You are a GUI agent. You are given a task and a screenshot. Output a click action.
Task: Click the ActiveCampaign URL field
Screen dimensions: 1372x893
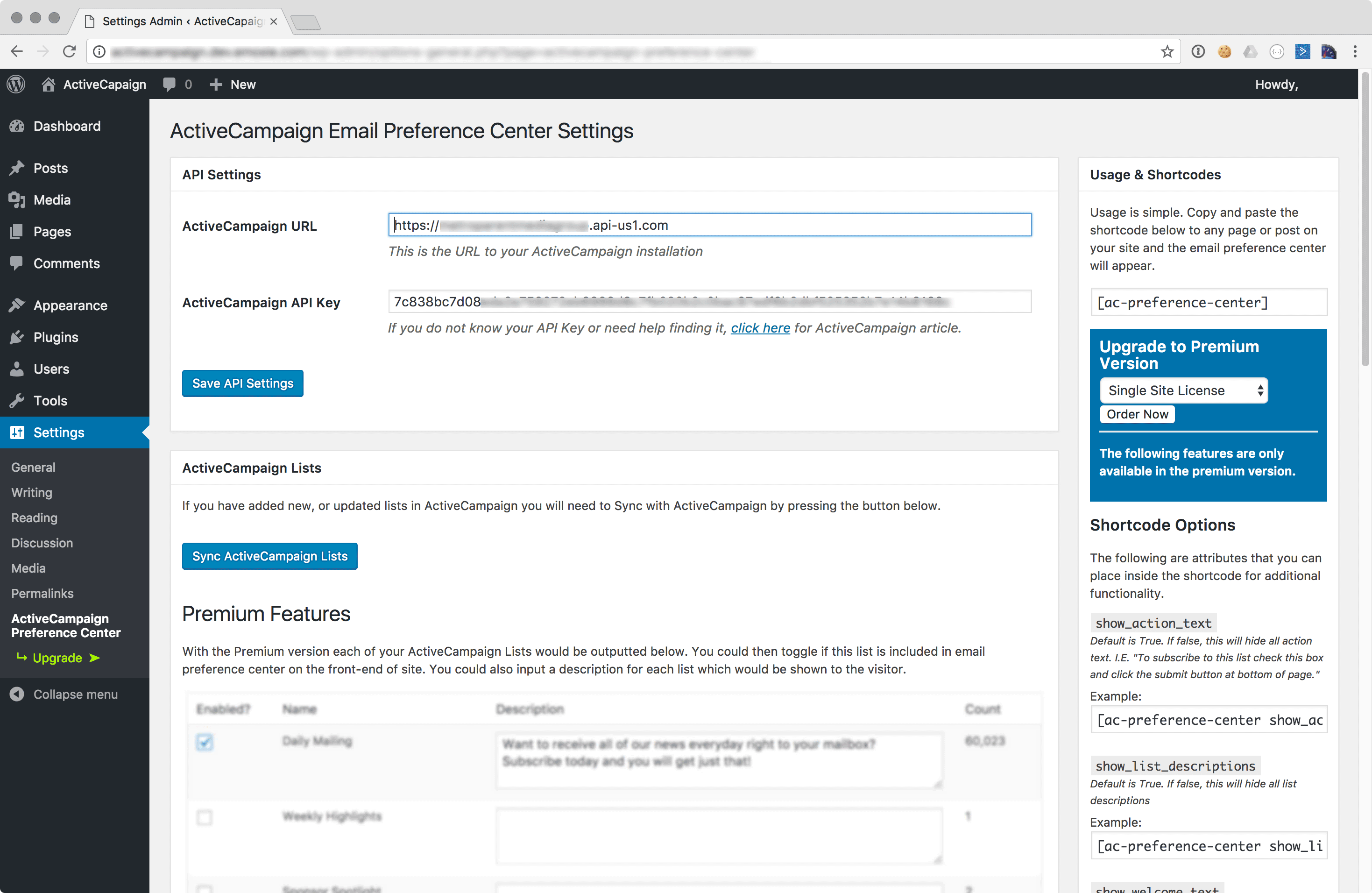[x=710, y=225]
